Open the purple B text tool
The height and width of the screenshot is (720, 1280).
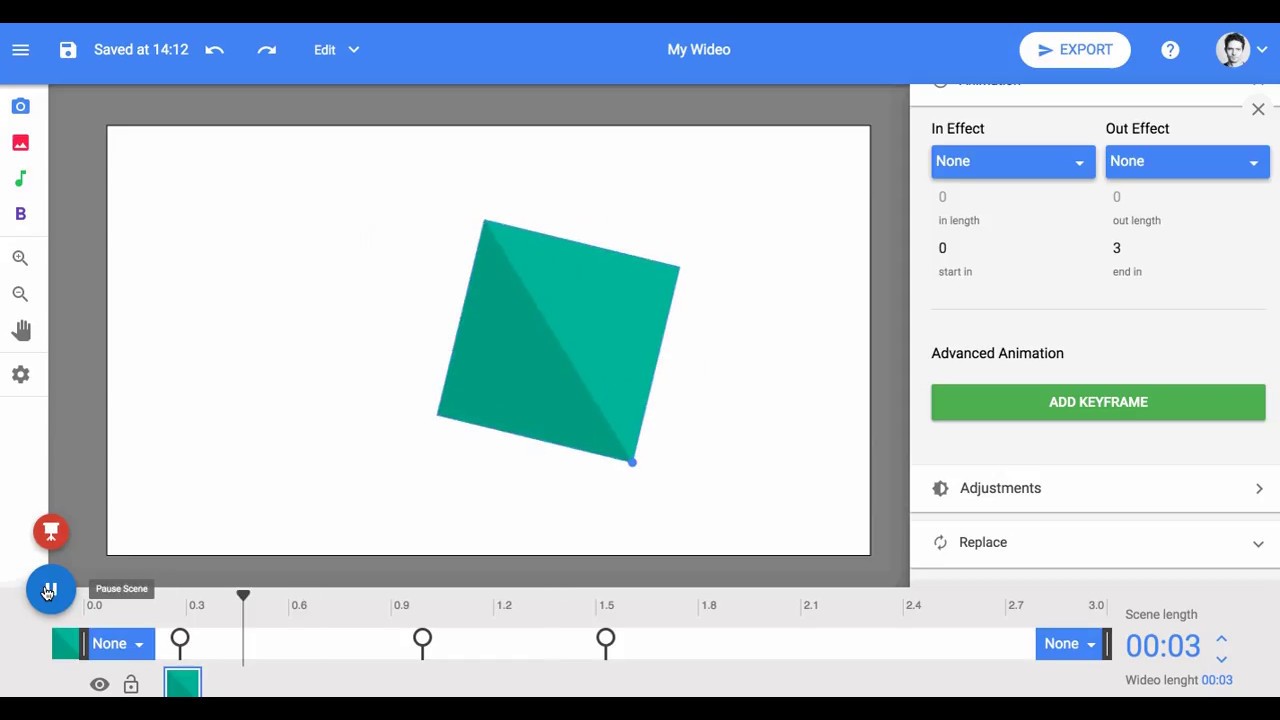pyautogui.click(x=21, y=214)
